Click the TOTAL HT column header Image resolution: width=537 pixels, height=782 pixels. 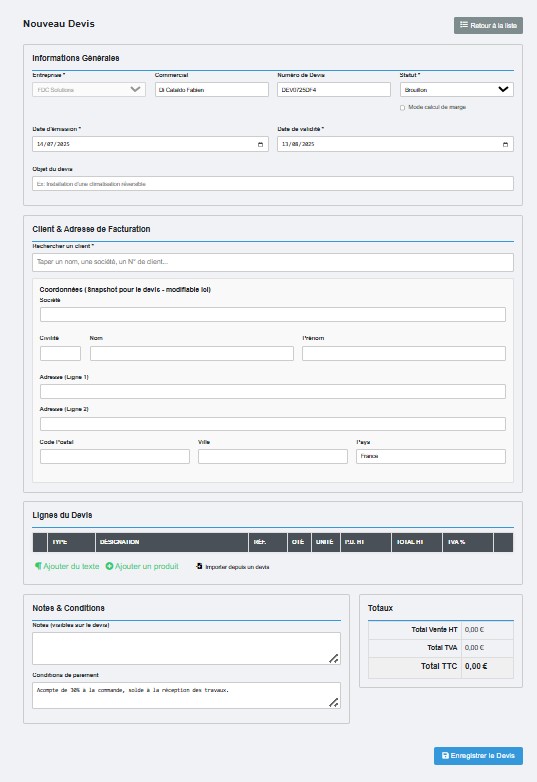pyautogui.click(x=417, y=542)
